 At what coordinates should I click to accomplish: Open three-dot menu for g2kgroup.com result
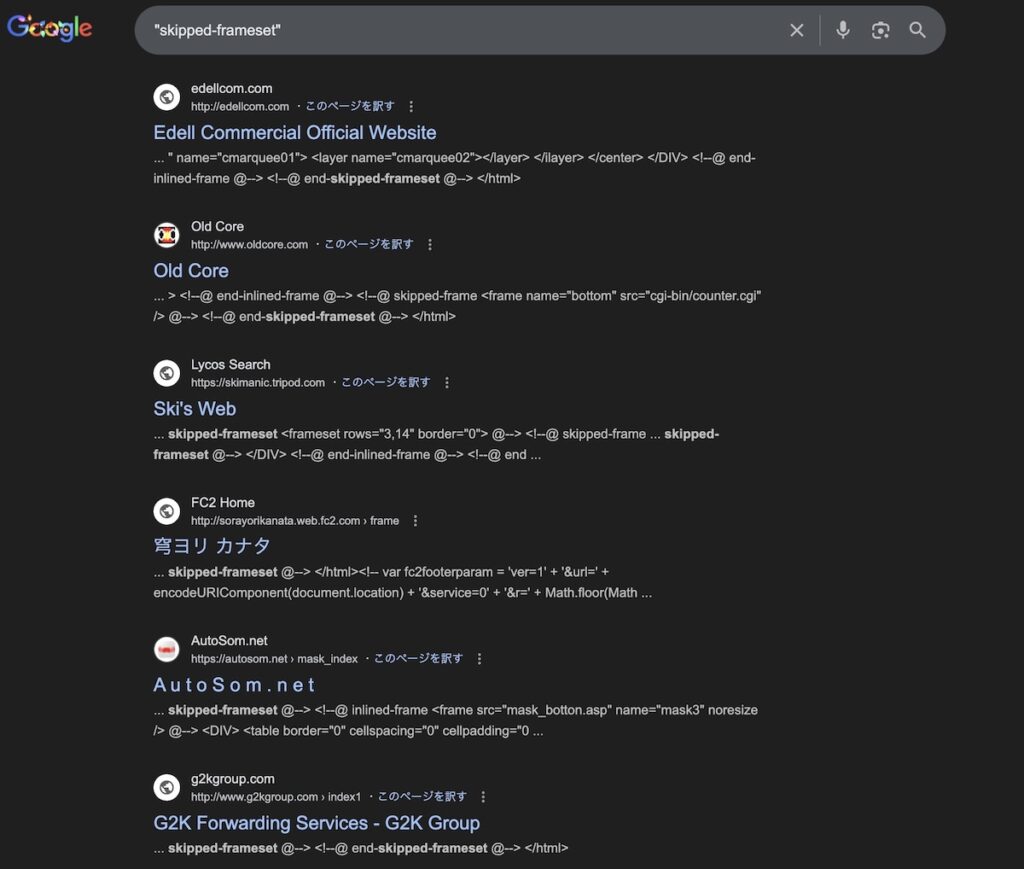tap(483, 796)
